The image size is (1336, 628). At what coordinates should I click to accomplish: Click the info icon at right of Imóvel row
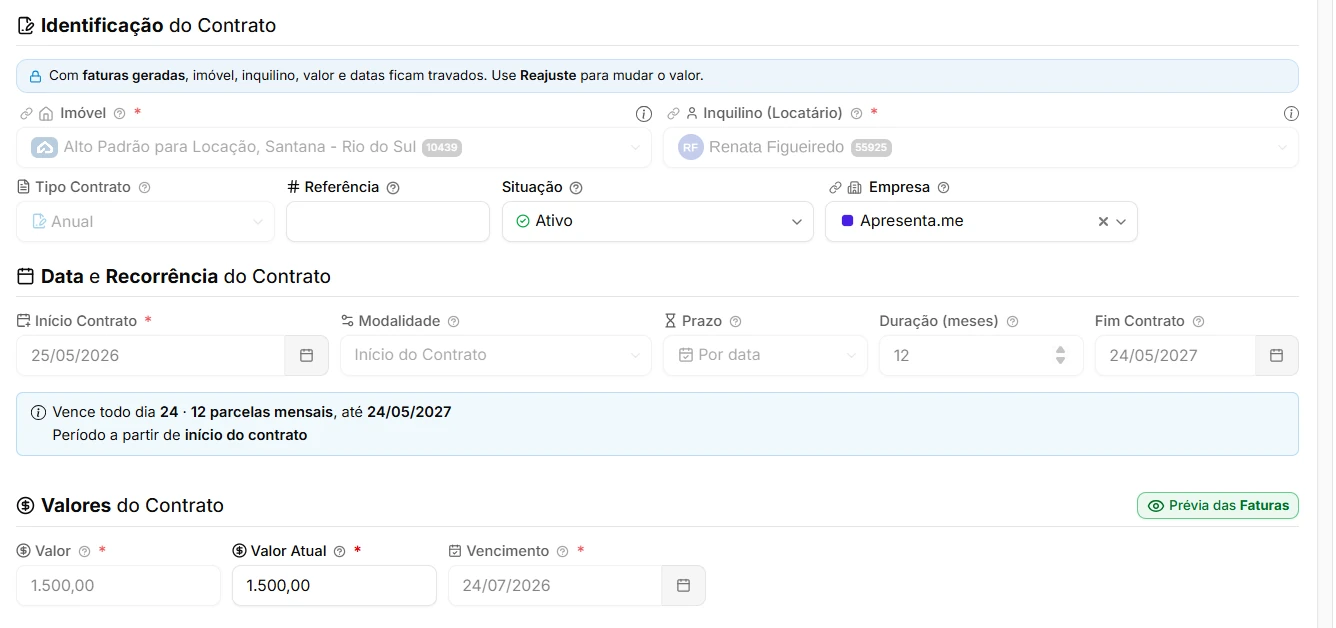(x=644, y=114)
